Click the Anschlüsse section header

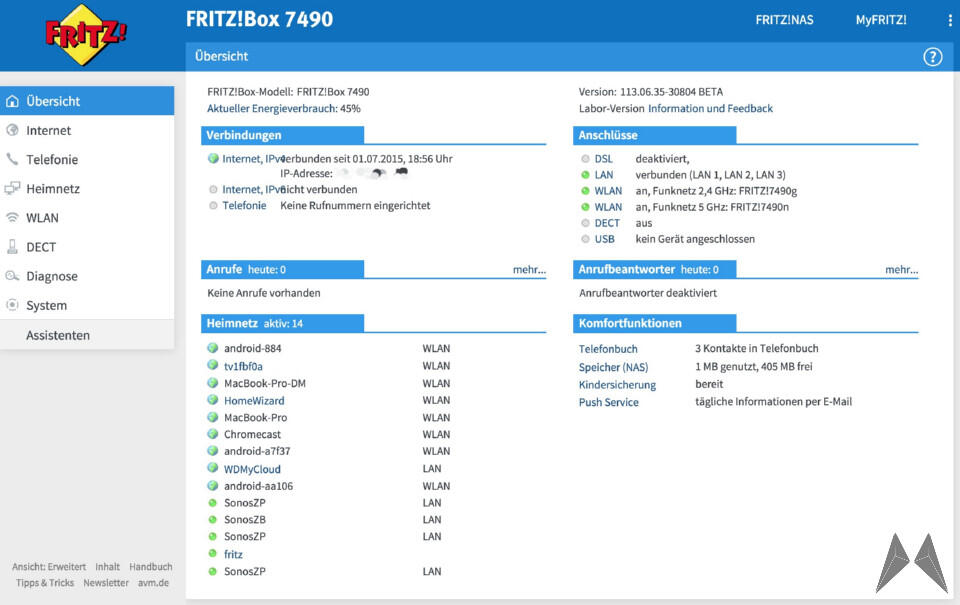(654, 135)
